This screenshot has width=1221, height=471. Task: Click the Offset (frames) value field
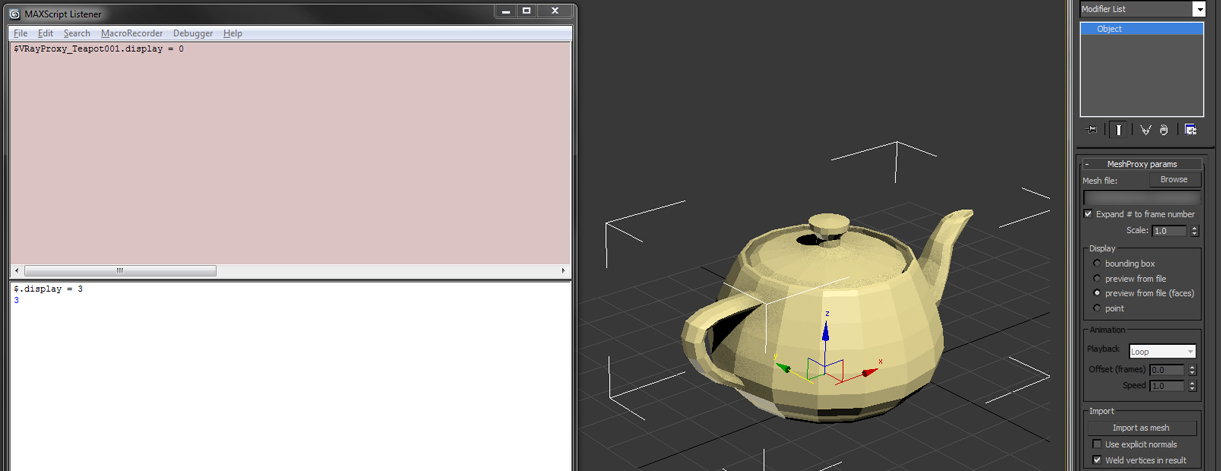coord(1168,370)
